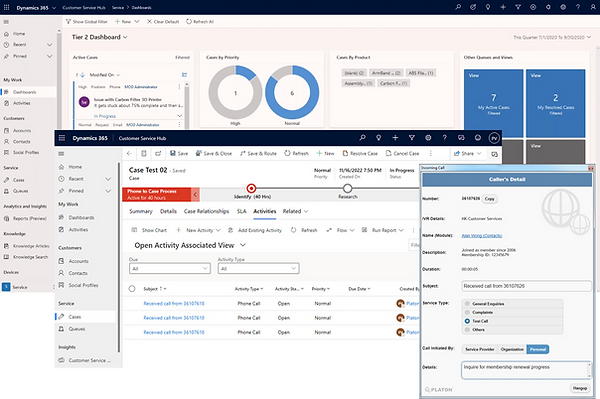Screen dimensions: 600x399
Task: Open app launcher waffle in back Dynamics window
Action: [7, 7]
